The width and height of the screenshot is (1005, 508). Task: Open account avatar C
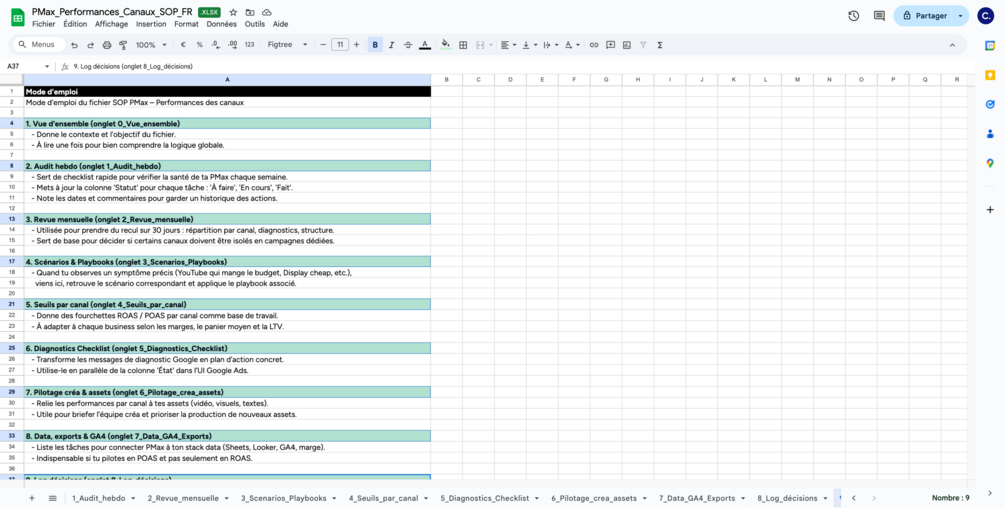[986, 16]
